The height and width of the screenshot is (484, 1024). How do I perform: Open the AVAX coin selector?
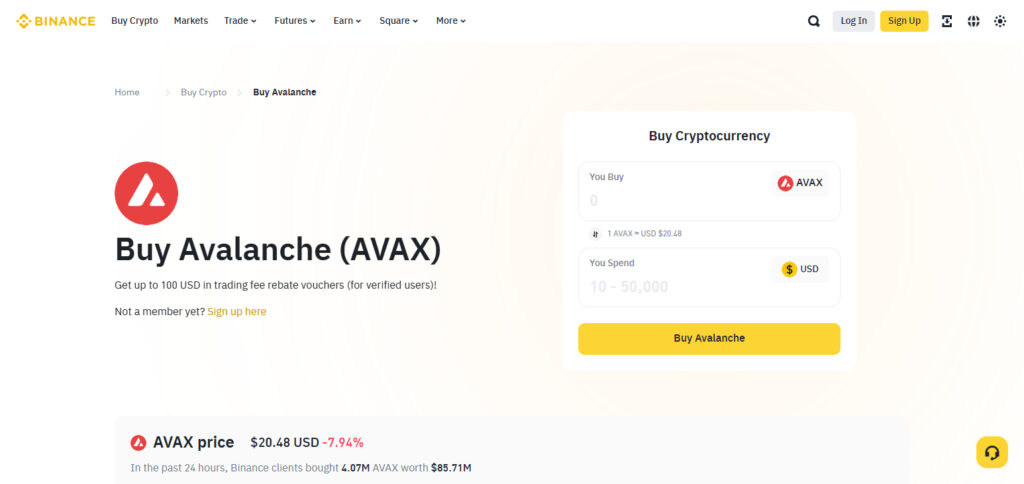(800, 183)
